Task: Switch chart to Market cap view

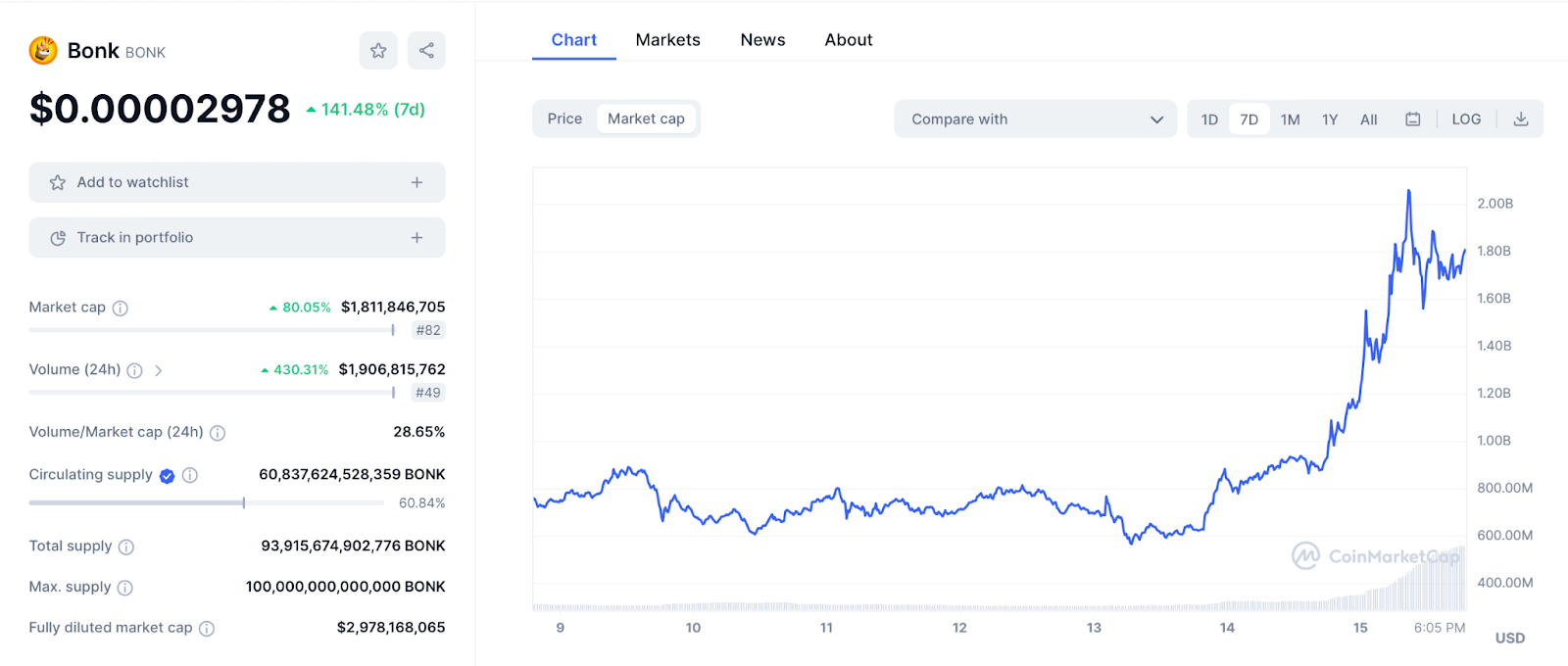Action: 646,119
